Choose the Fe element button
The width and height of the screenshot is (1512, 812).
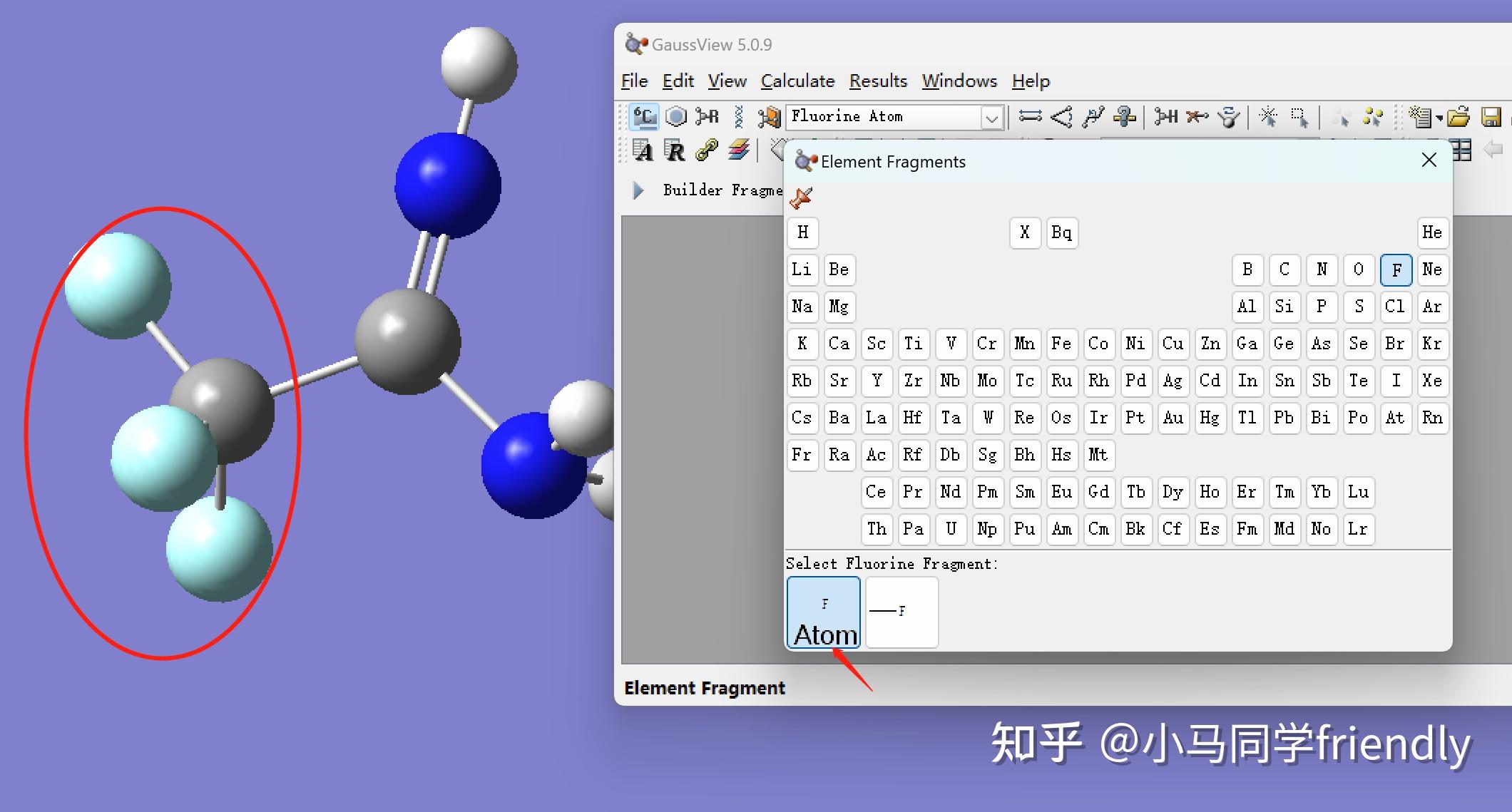1062,344
